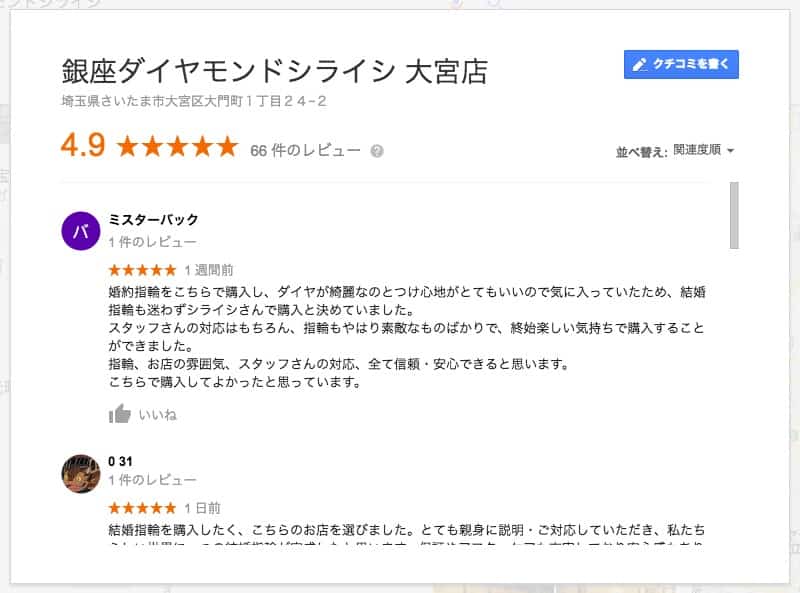
Task: Click the いいね like label
Action: tap(158, 415)
